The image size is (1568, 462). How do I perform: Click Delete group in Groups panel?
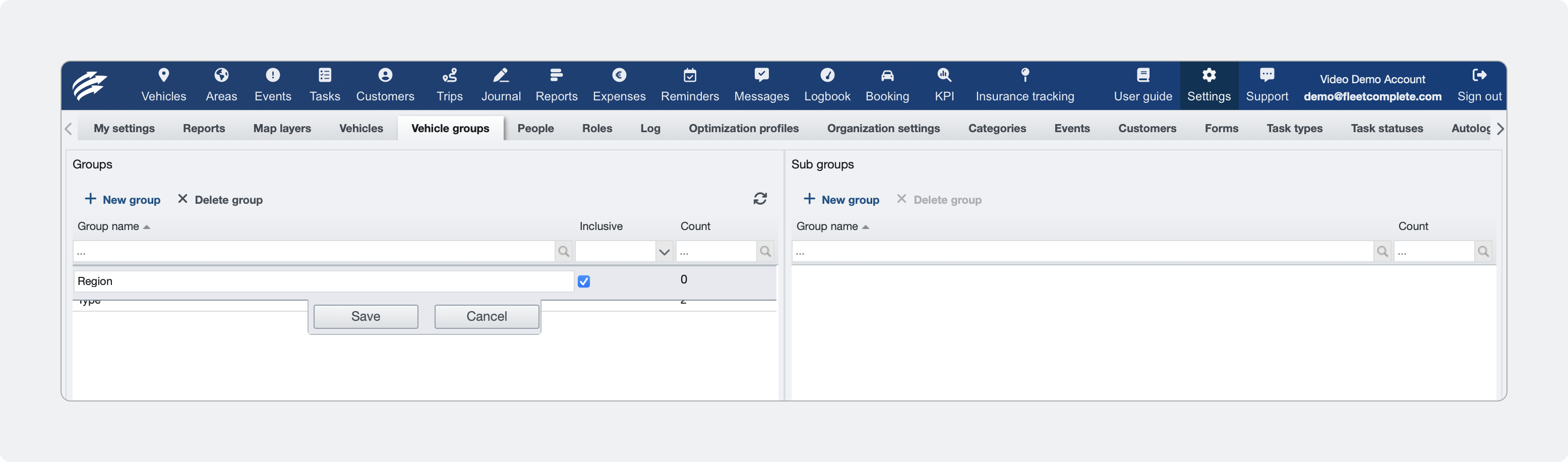[x=220, y=200]
